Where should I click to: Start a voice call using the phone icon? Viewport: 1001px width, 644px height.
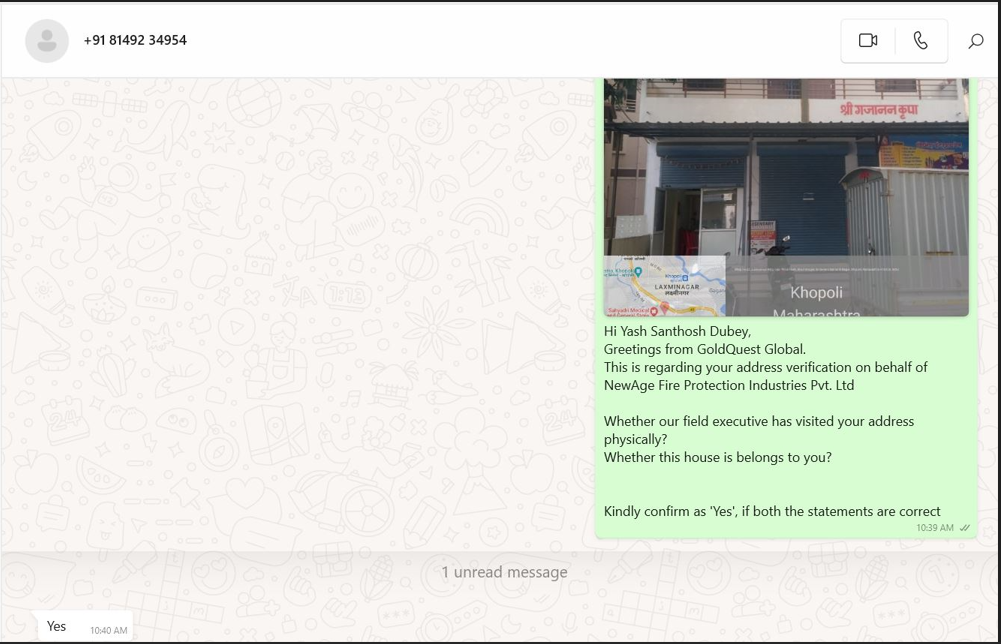921,41
